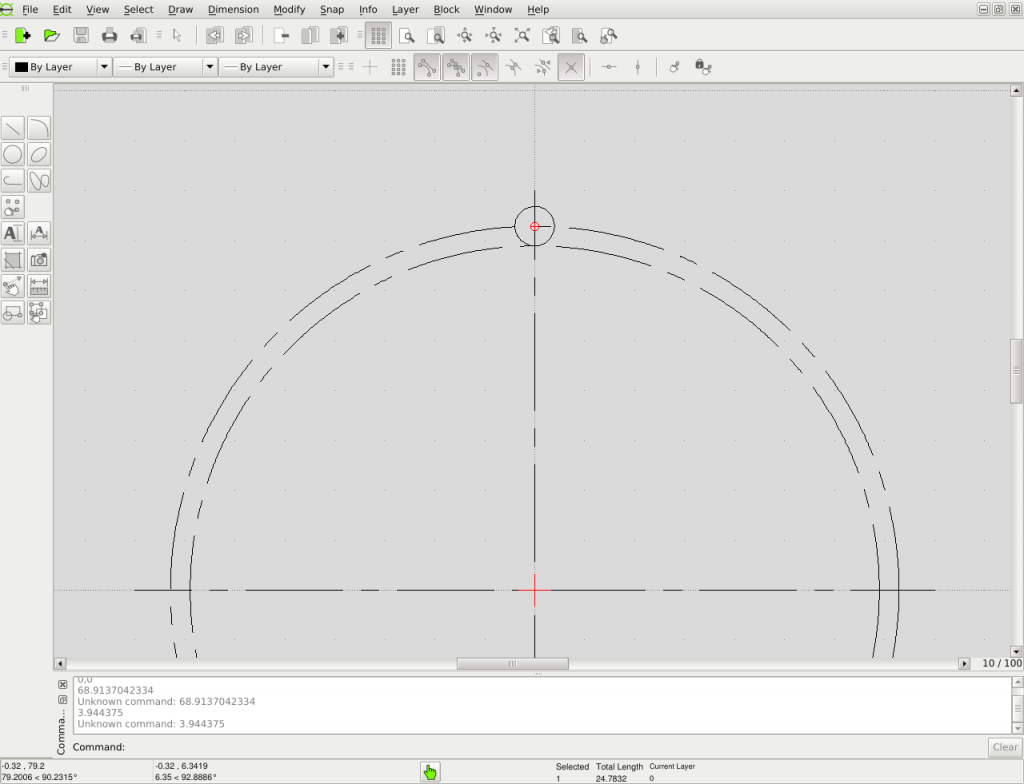Open the color By Layer dropdown

click(60, 67)
